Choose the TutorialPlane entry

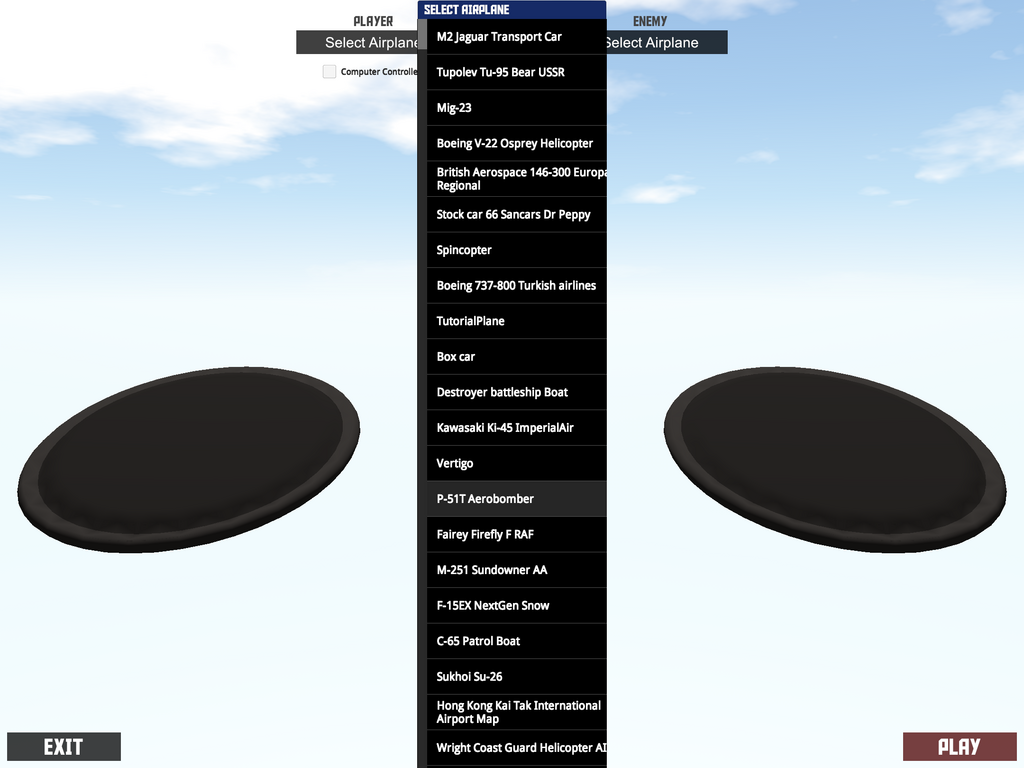coord(517,321)
